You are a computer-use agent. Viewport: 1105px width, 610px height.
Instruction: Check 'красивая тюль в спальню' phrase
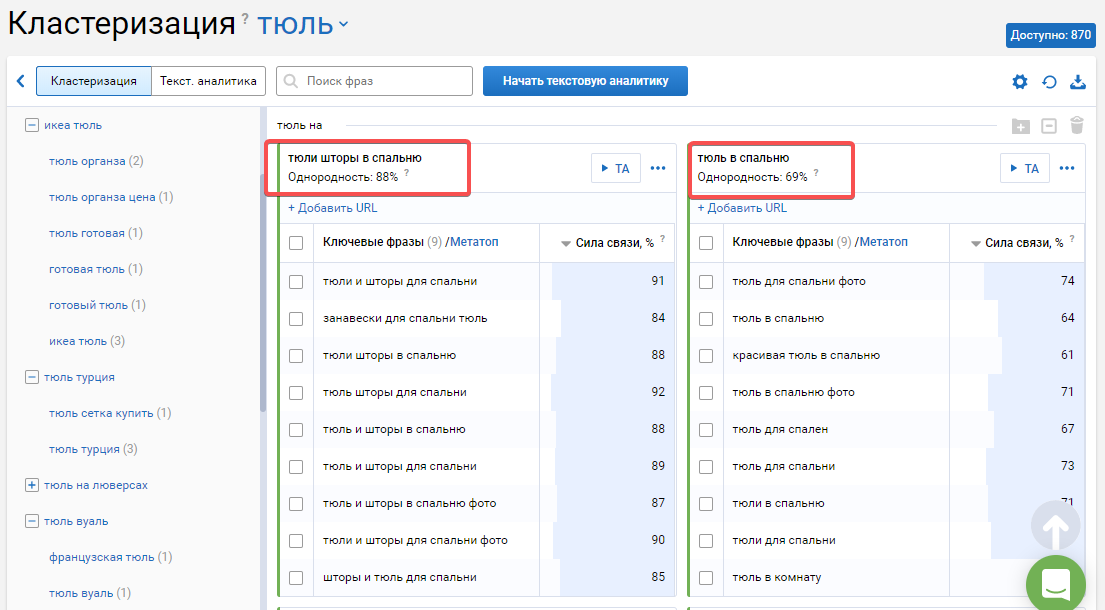tap(705, 356)
